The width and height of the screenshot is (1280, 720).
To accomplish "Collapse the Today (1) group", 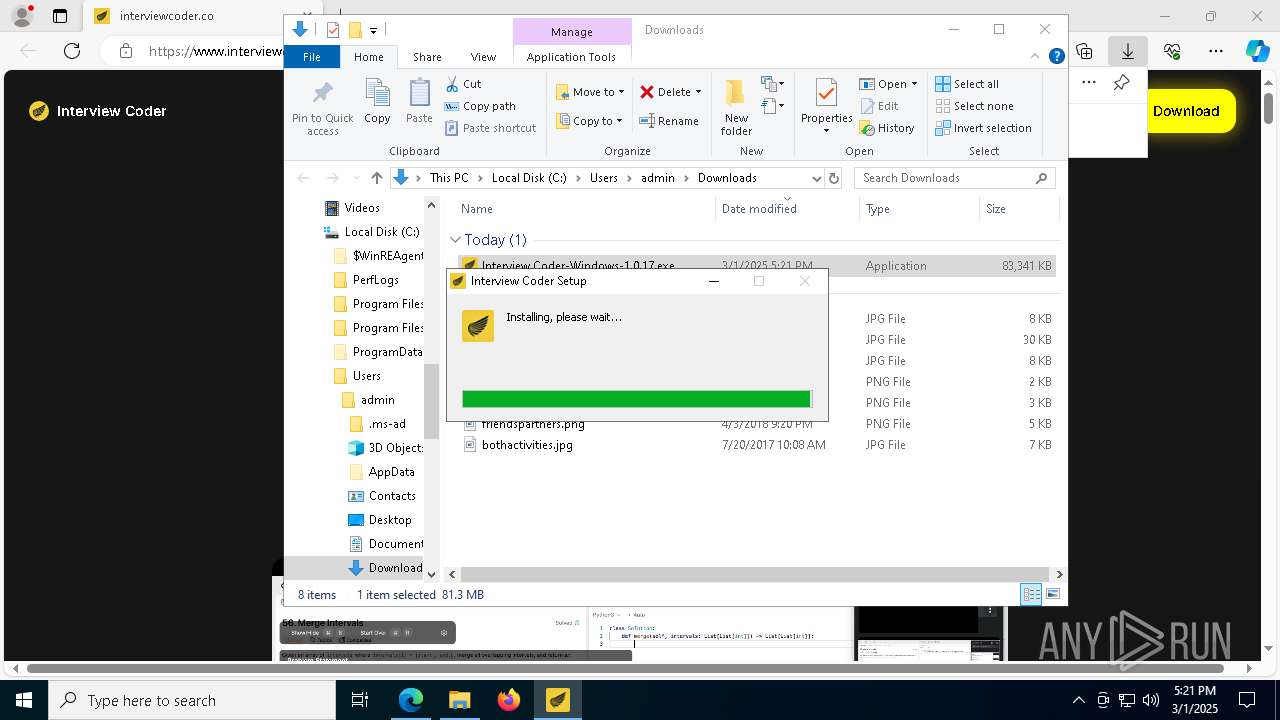I will pyautogui.click(x=455, y=240).
